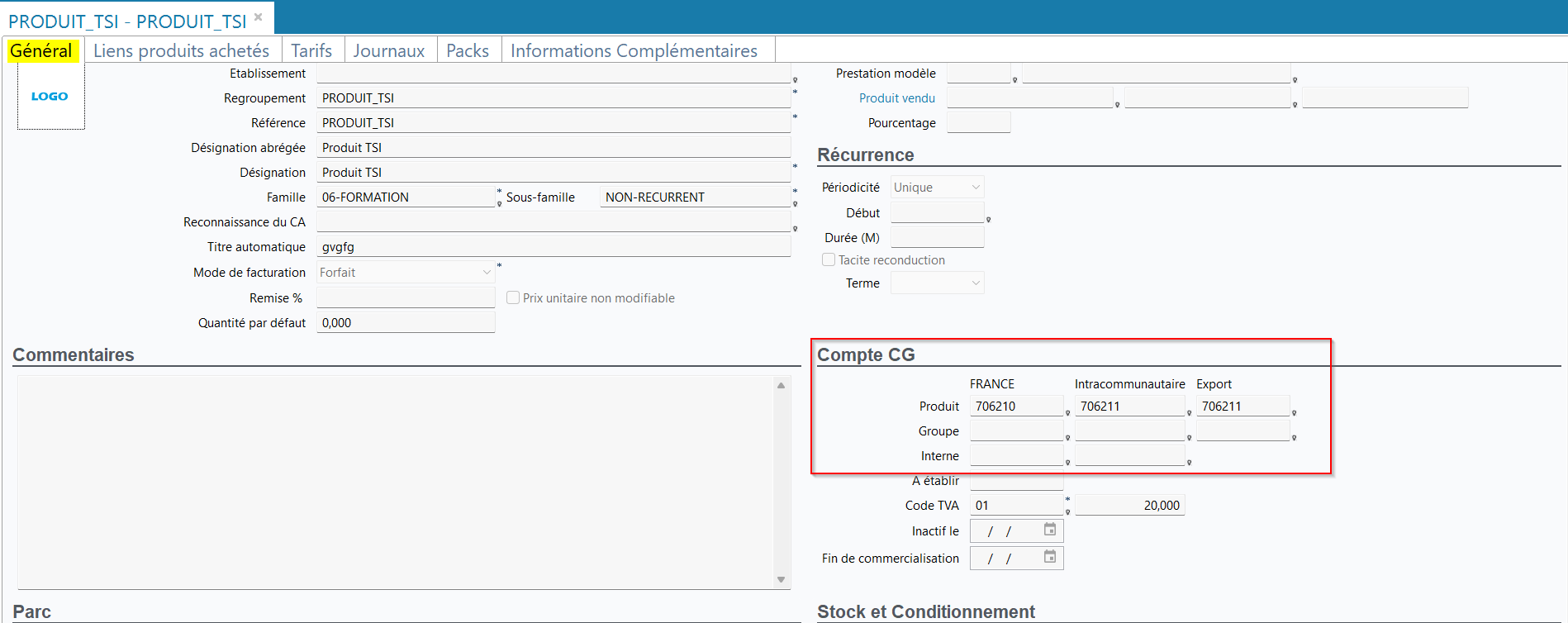1568x623 pixels.
Task: Click Produit Intracommunautaire account field 706211
Action: point(1129,406)
